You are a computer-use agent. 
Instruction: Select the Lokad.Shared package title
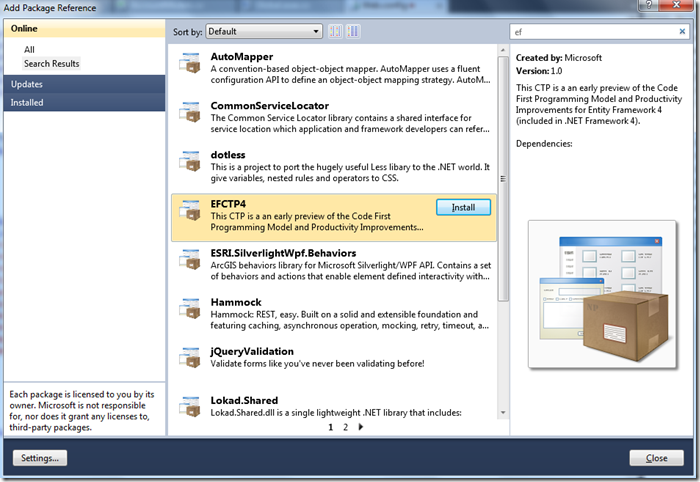pos(244,400)
